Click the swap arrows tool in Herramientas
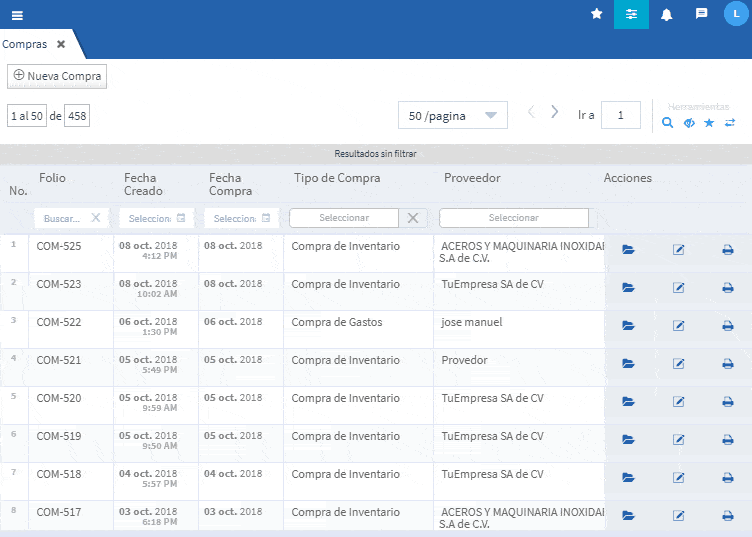This screenshot has width=752, height=537. click(729, 123)
